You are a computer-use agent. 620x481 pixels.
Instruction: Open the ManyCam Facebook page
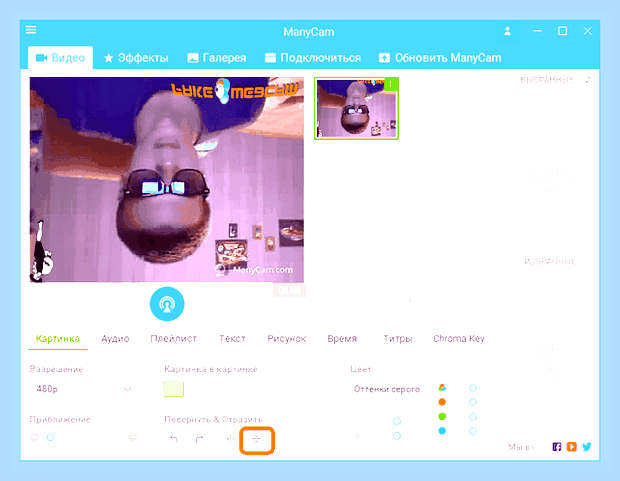tap(557, 447)
